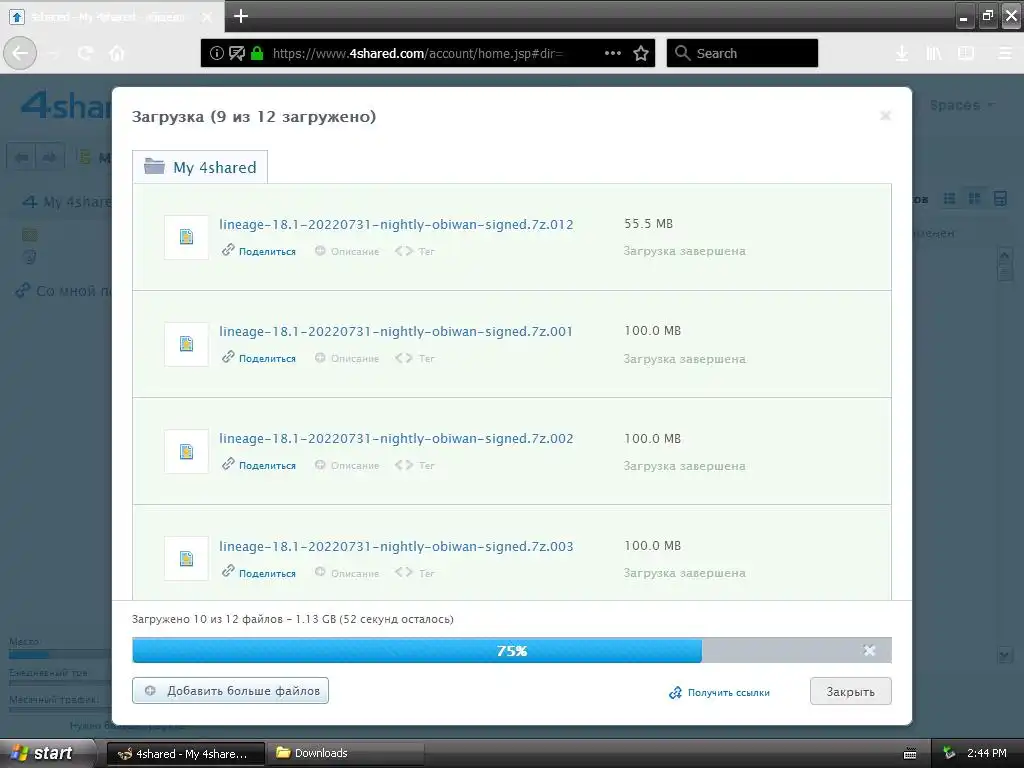Click the Добавить больше файлов button
Screen dimensions: 1024x768
[231, 691]
